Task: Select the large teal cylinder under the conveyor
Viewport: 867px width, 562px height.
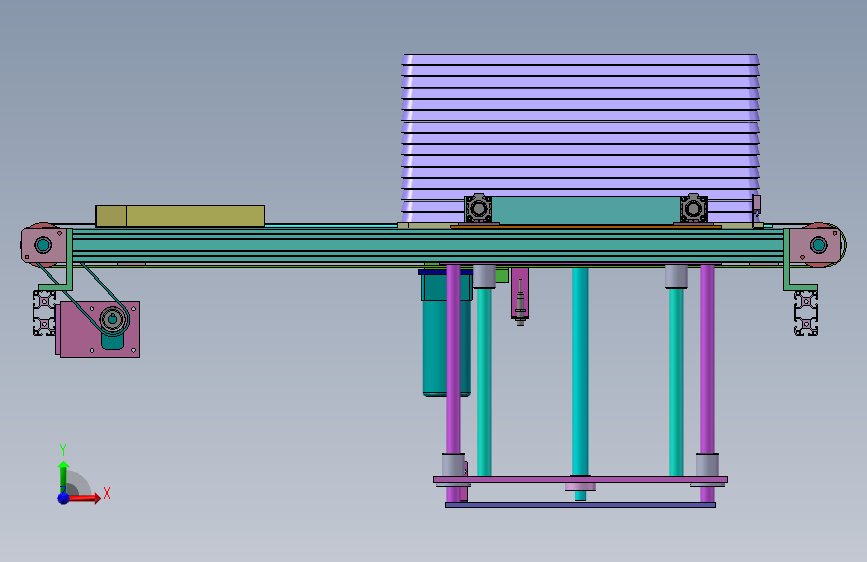Action: 447,333
